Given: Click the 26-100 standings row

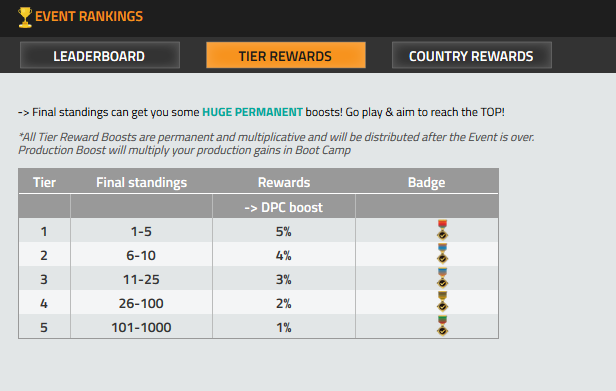Looking at the screenshot, I should tap(258, 303).
